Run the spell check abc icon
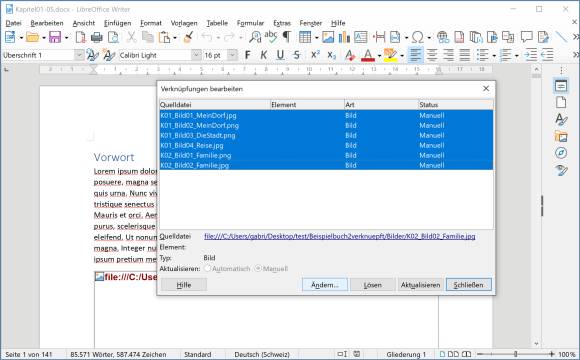 (271, 37)
